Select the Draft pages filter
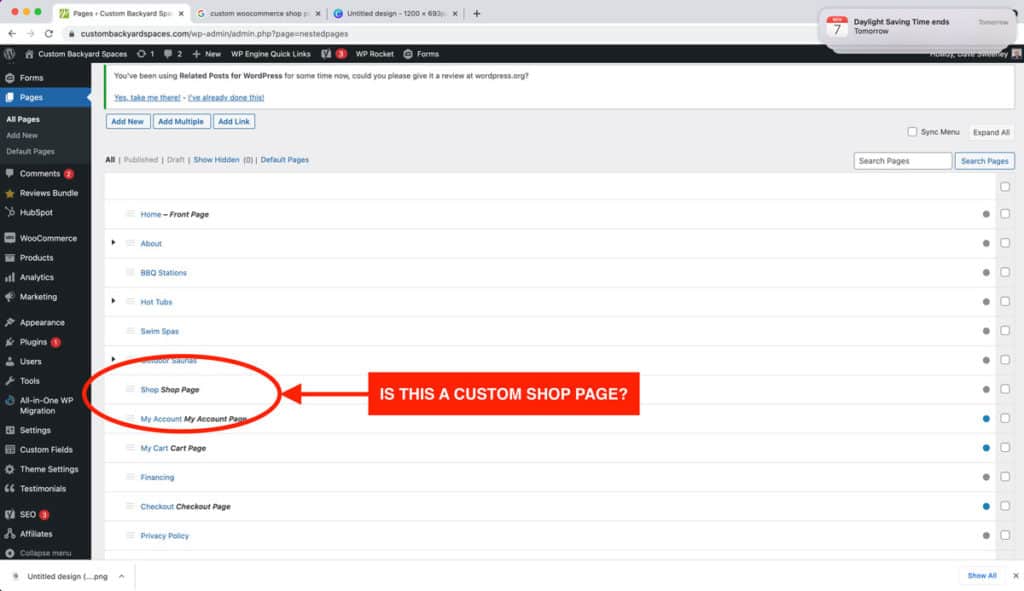Image resolution: width=1024 pixels, height=591 pixels. [x=173, y=160]
